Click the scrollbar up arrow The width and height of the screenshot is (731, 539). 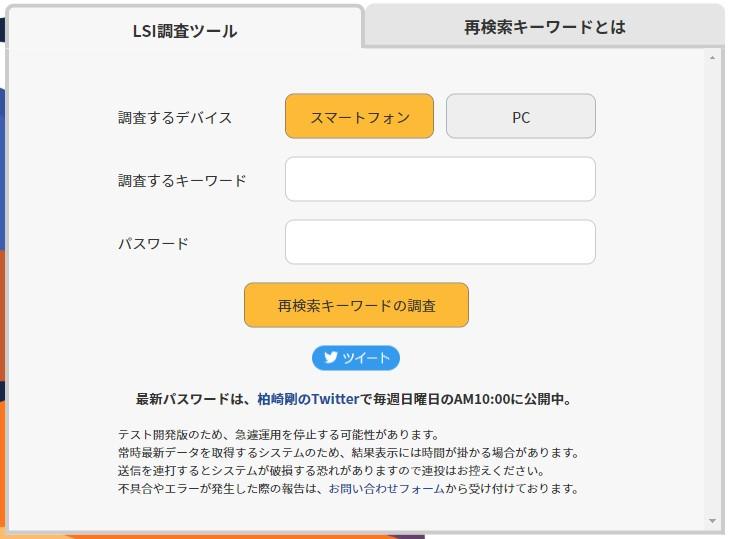(x=713, y=58)
